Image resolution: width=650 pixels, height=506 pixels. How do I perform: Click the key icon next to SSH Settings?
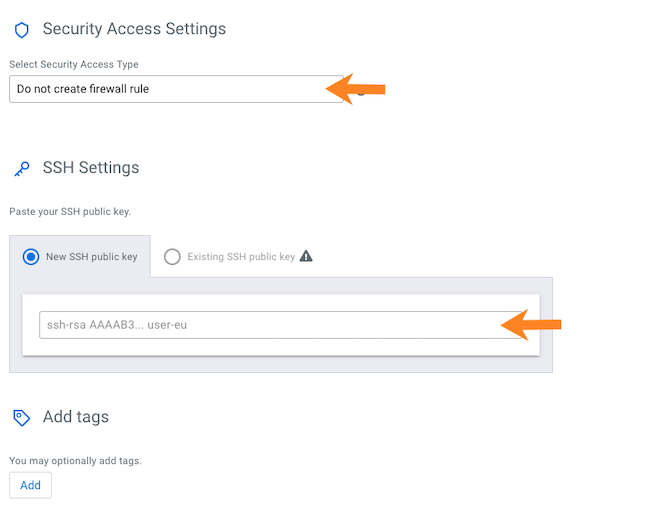(x=21, y=168)
